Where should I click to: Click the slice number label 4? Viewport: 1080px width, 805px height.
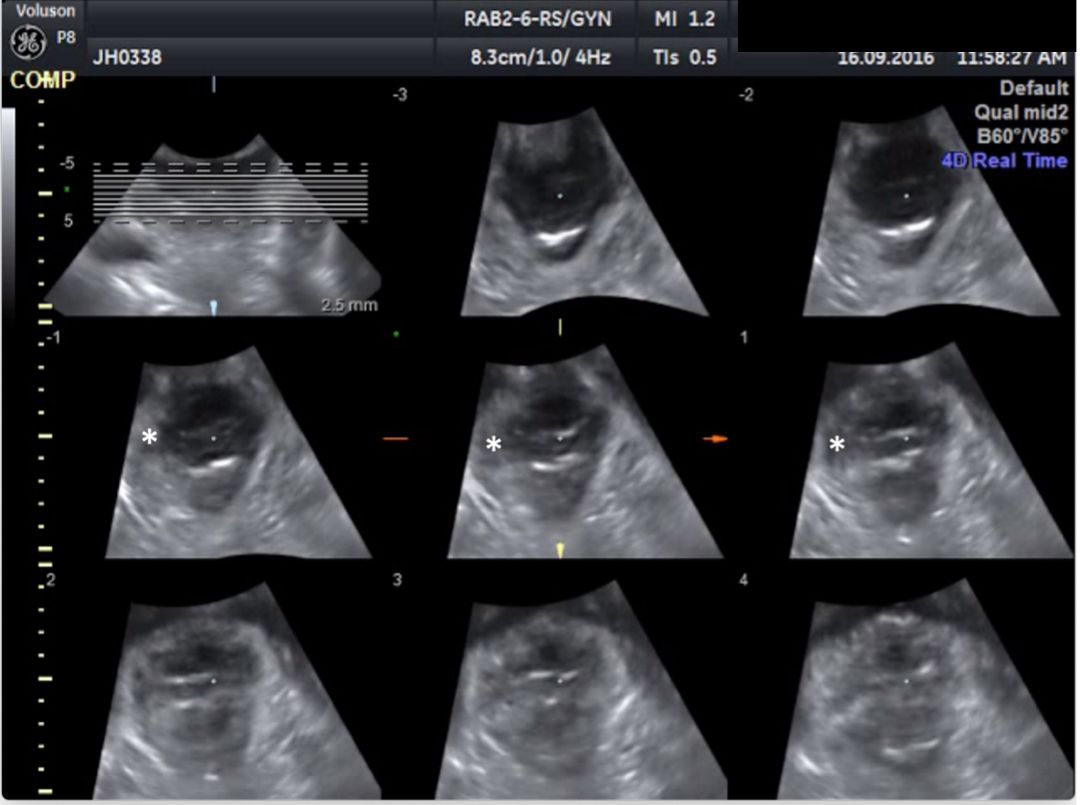(x=743, y=580)
